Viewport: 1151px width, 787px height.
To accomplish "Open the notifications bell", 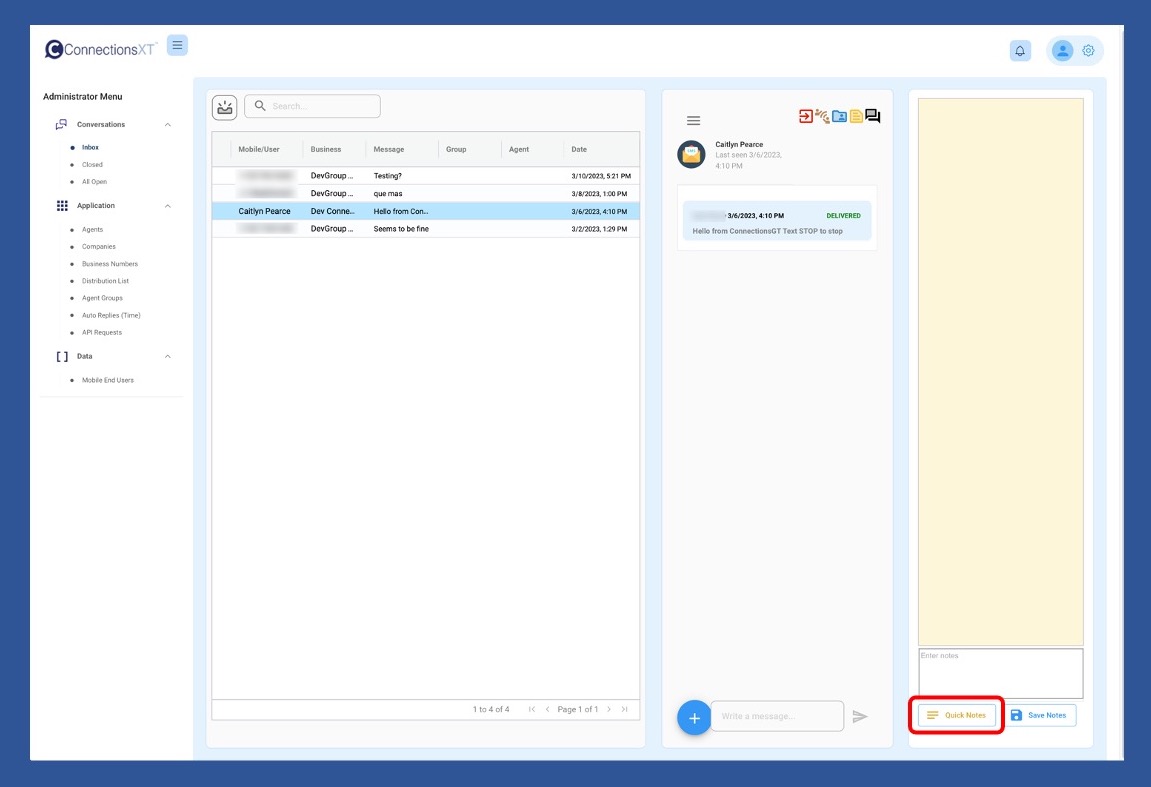I will [x=1020, y=51].
